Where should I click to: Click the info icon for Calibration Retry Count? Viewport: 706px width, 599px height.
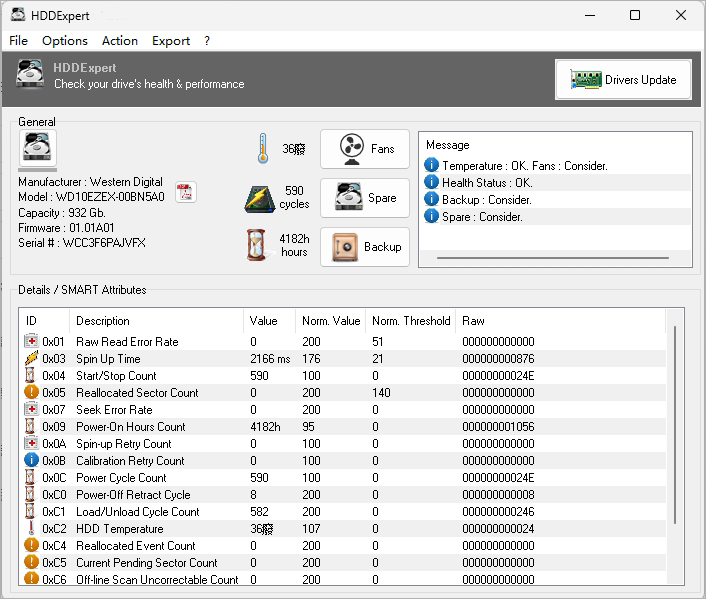click(31, 461)
